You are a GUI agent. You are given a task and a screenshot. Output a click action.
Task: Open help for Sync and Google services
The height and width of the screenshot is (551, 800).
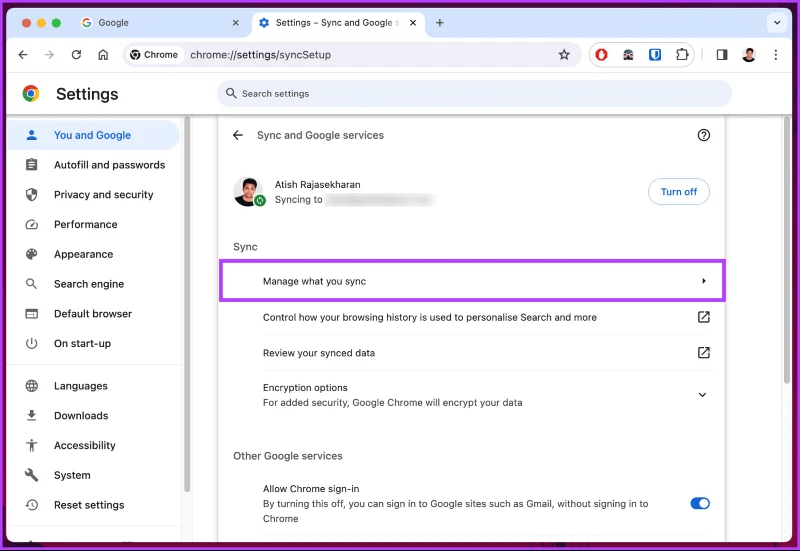[704, 135]
